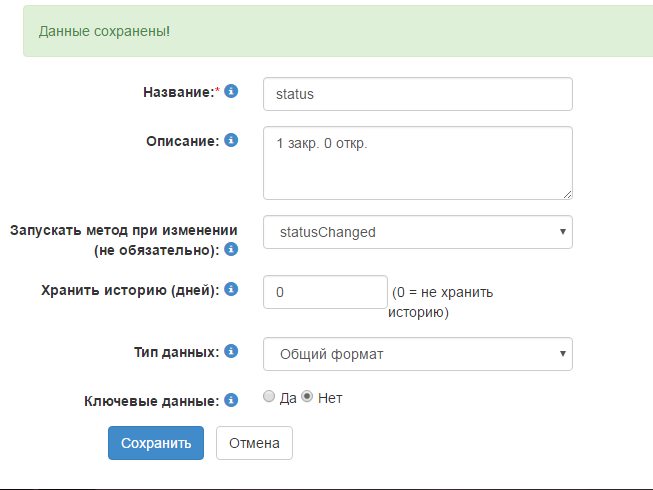
Task: Expand the Общий формат data type dropdown
Action: 417,353
